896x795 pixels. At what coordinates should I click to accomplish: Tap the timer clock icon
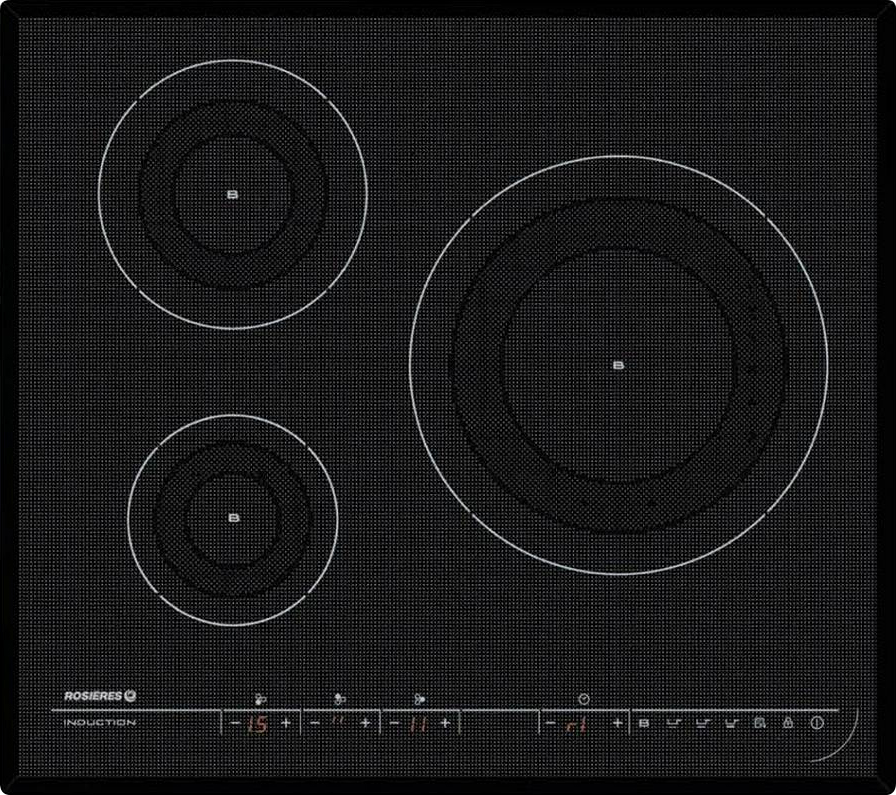point(583,699)
